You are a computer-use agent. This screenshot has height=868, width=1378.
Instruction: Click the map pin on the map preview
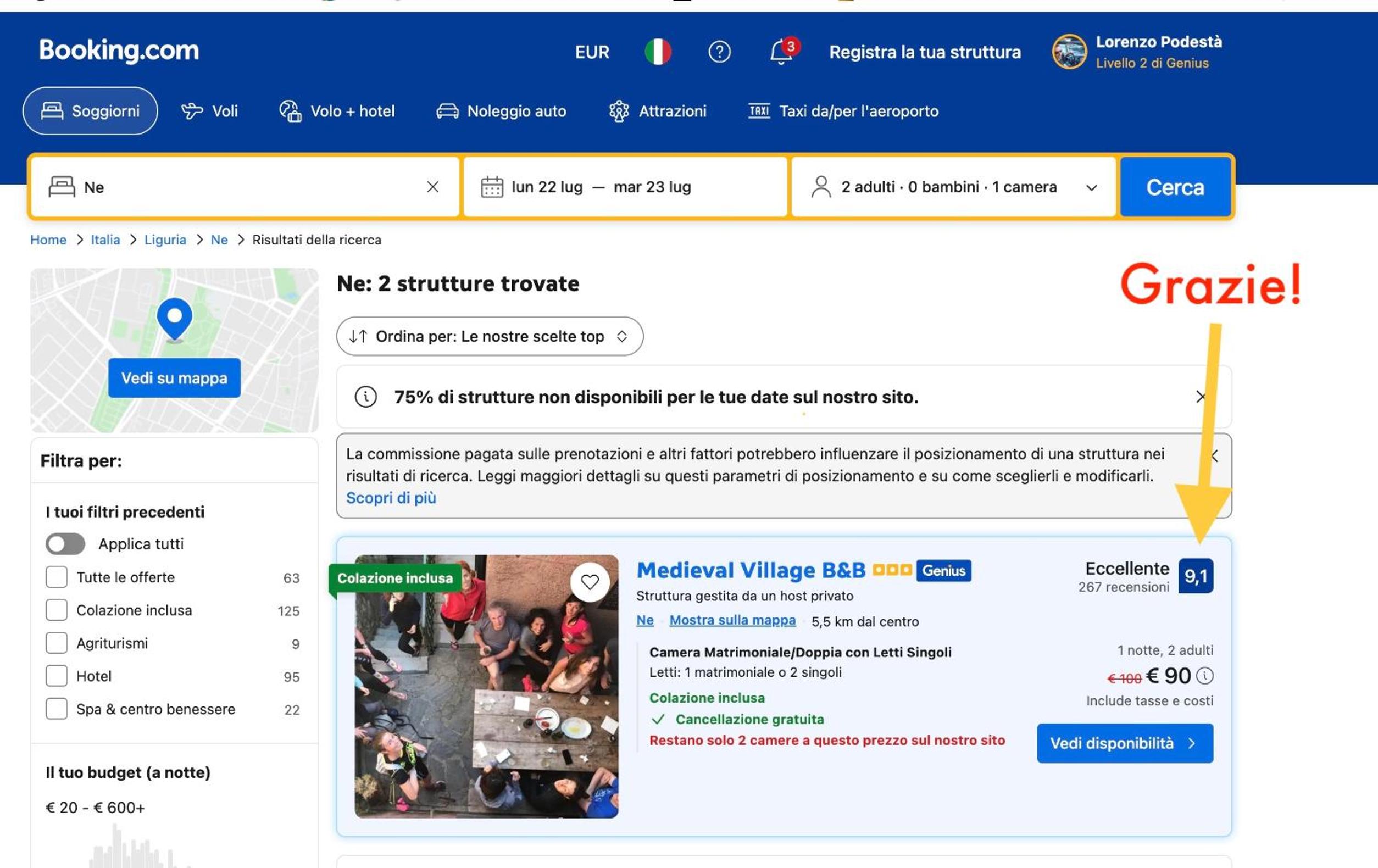coord(175,319)
